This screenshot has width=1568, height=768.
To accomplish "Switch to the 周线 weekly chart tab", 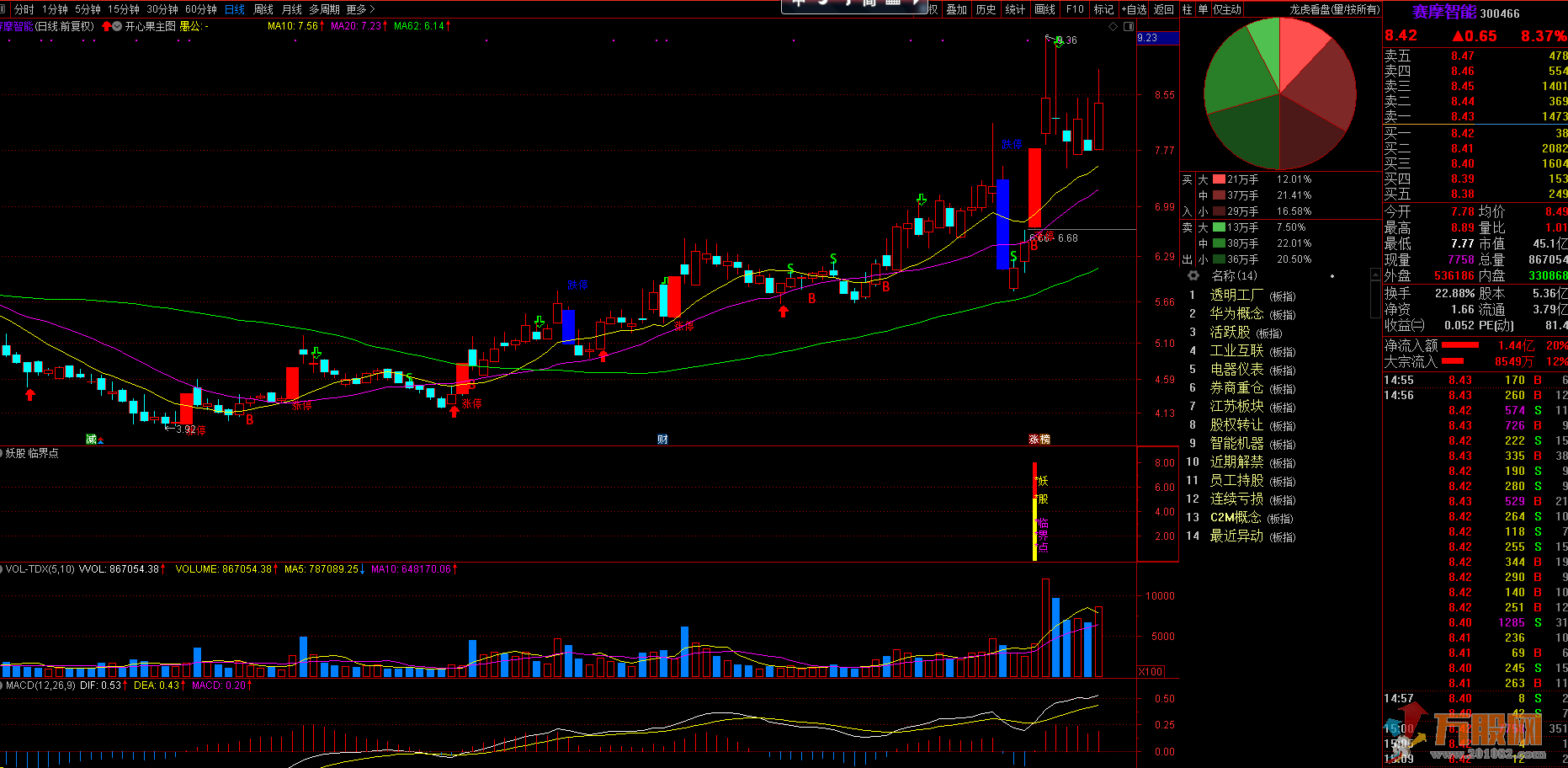I will tap(263, 9).
